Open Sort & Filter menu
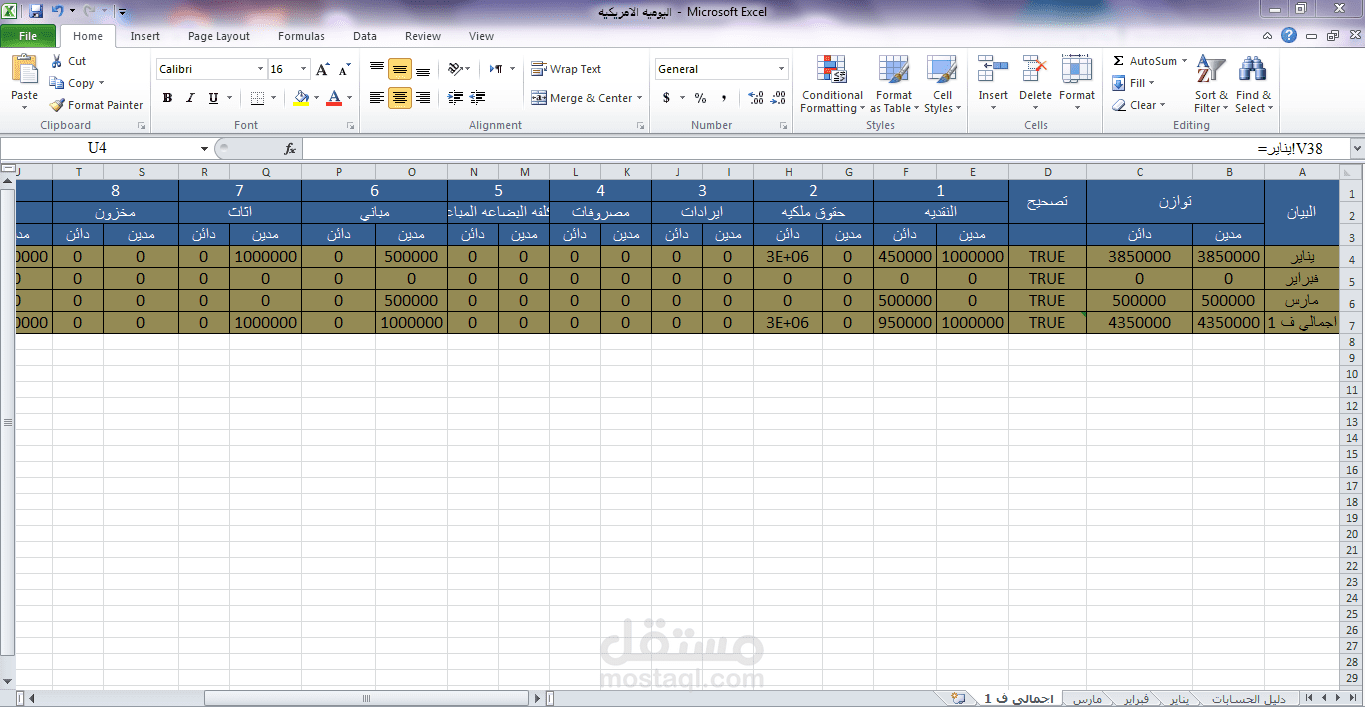1365x707 pixels. tap(1211, 85)
